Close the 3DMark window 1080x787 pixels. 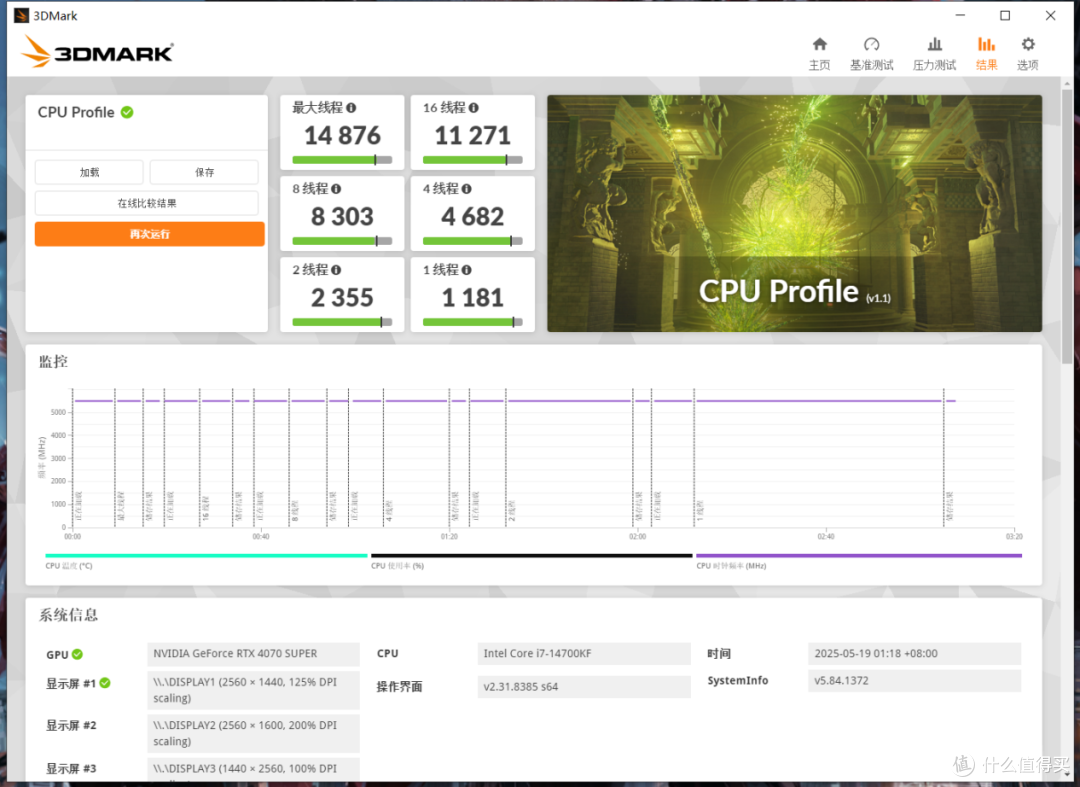coord(1050,15)
